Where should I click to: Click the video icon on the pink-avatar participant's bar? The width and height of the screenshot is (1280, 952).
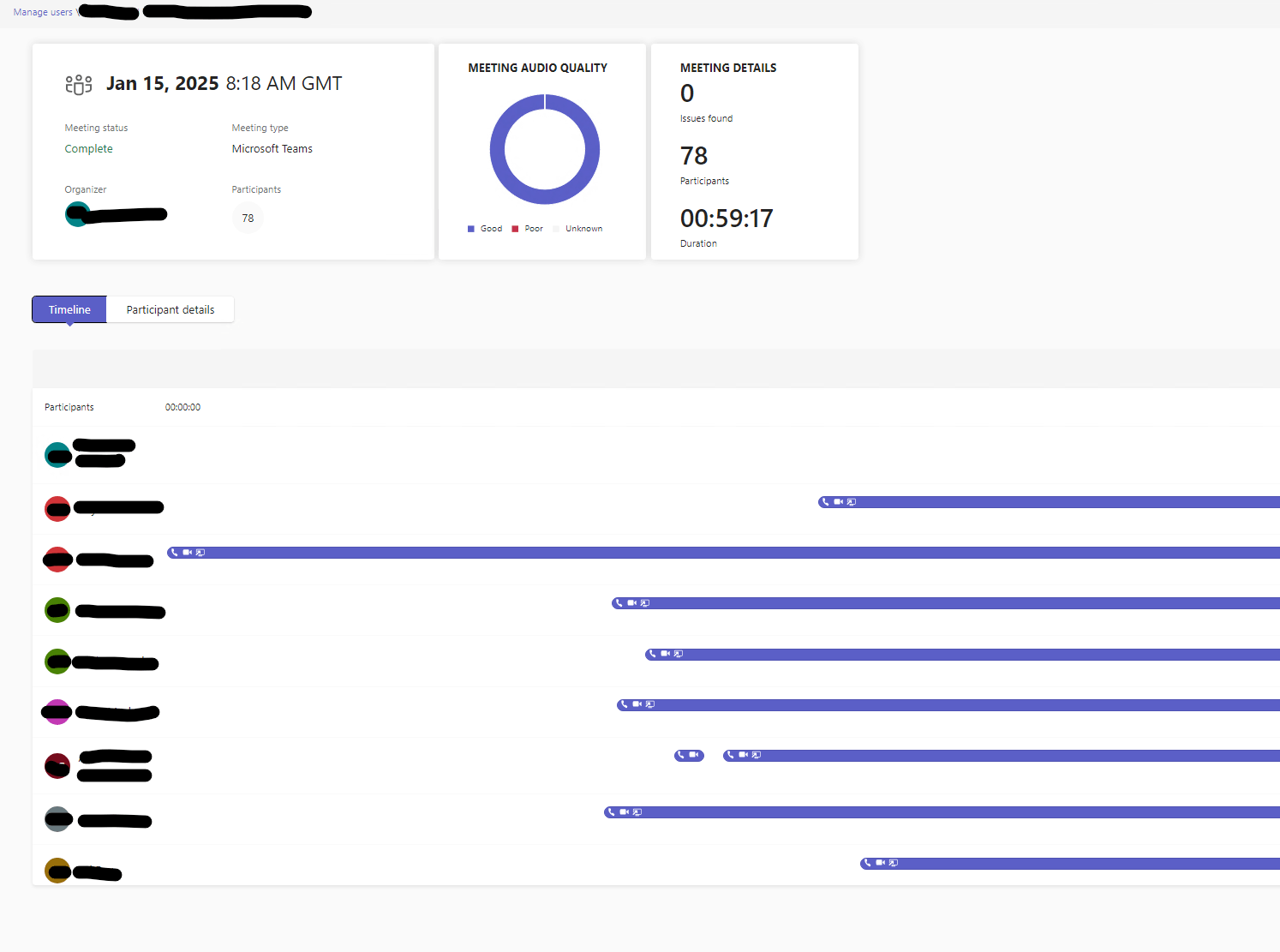(637, 704)
